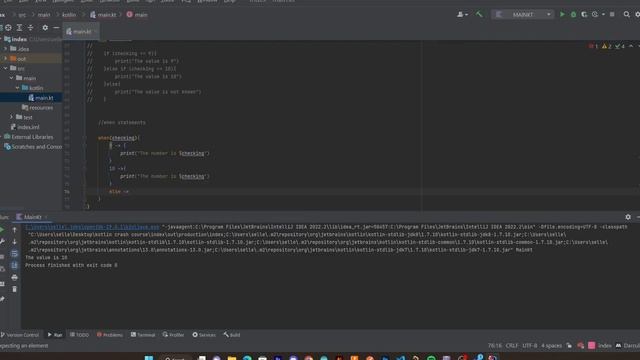Start debugging with the green bug icon
The image size is (640, 360).
(x=573, y=14)
